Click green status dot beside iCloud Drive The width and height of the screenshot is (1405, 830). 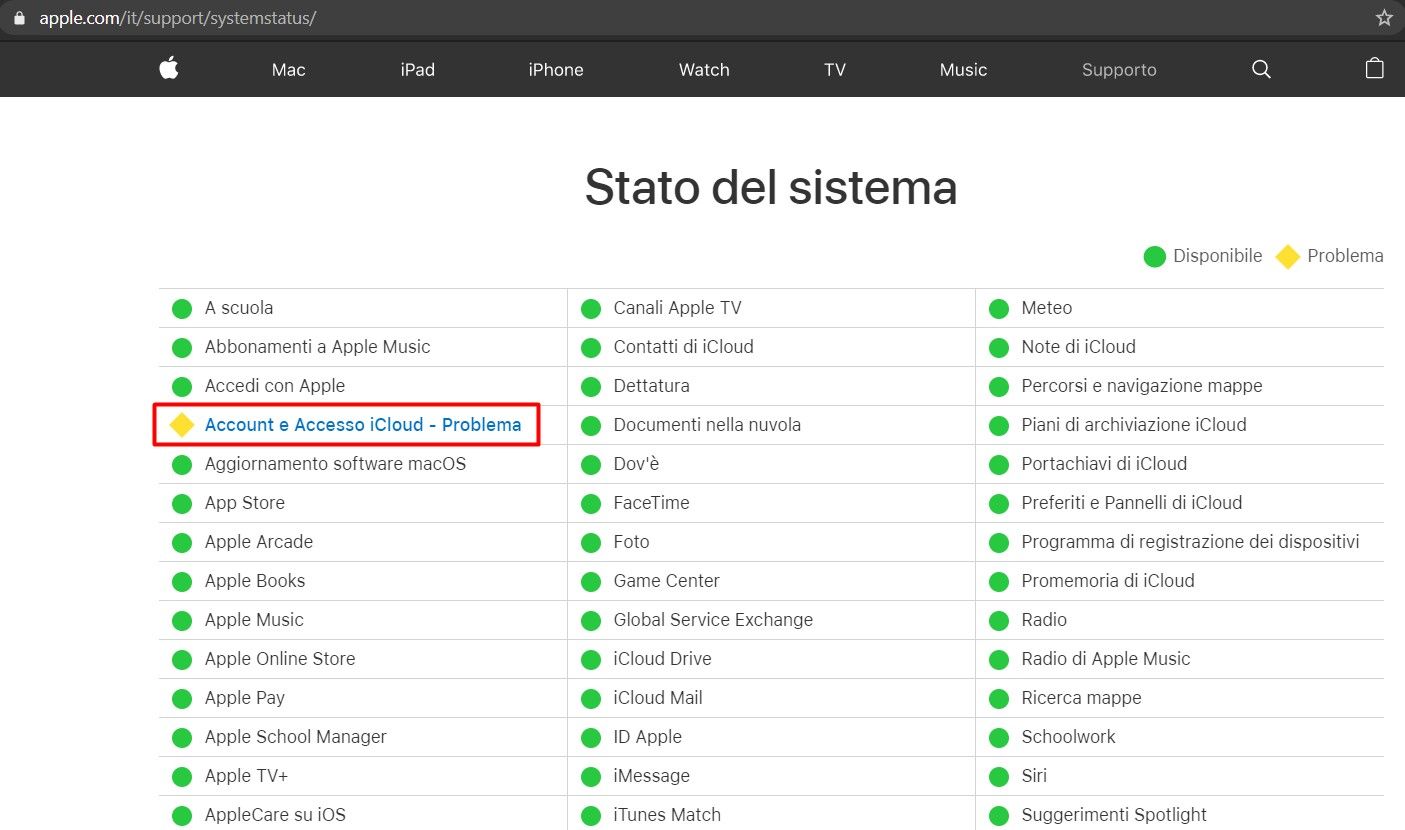[590, 659]
